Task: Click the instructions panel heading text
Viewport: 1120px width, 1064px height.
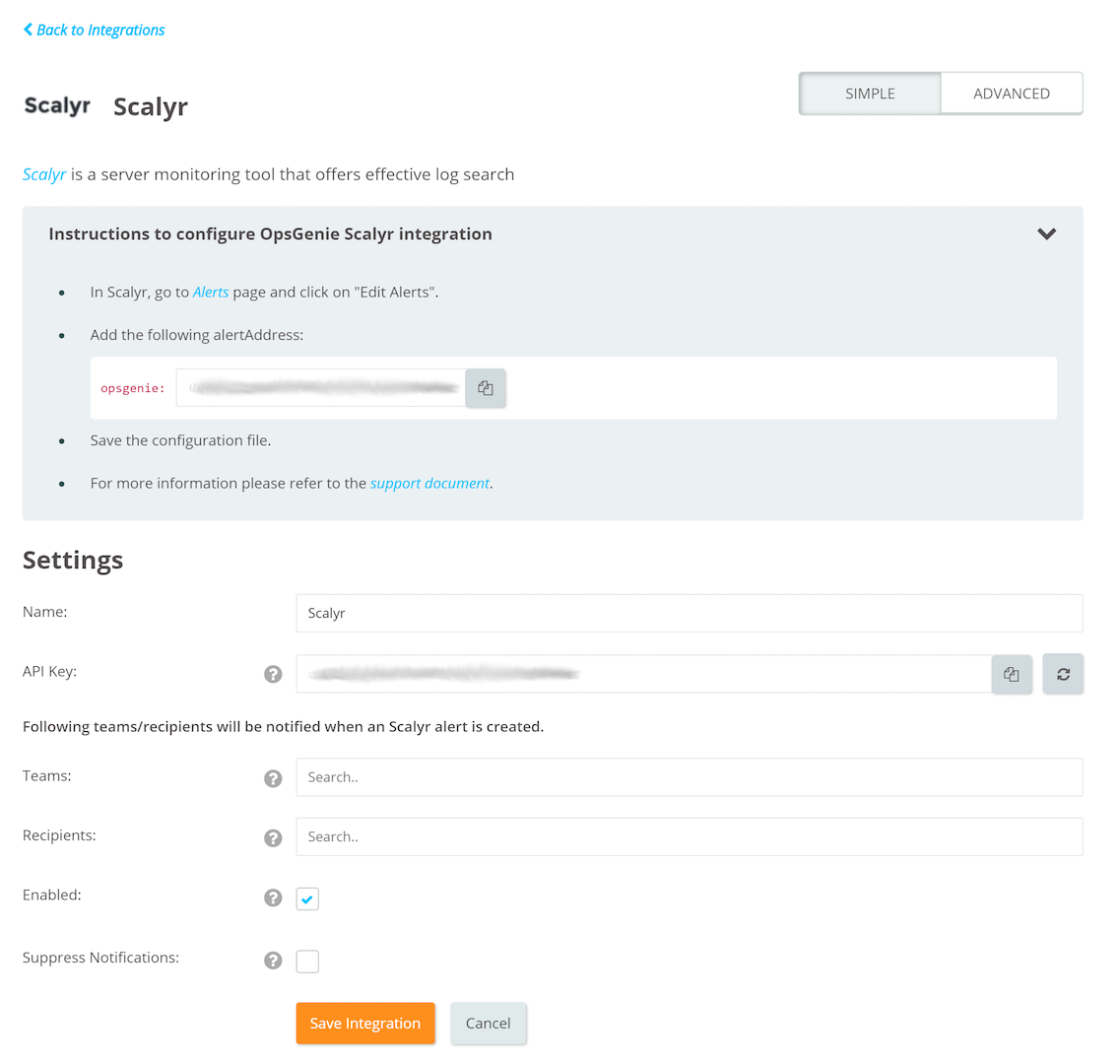Action: pos(270,233)
